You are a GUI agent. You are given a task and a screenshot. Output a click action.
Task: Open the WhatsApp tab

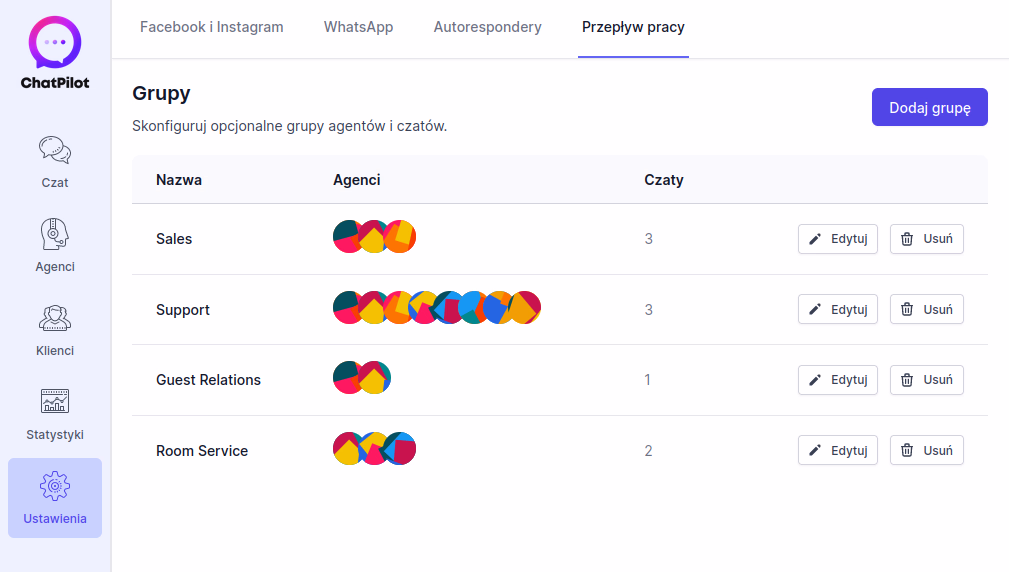pyautogui.click(x=358, y=27)
